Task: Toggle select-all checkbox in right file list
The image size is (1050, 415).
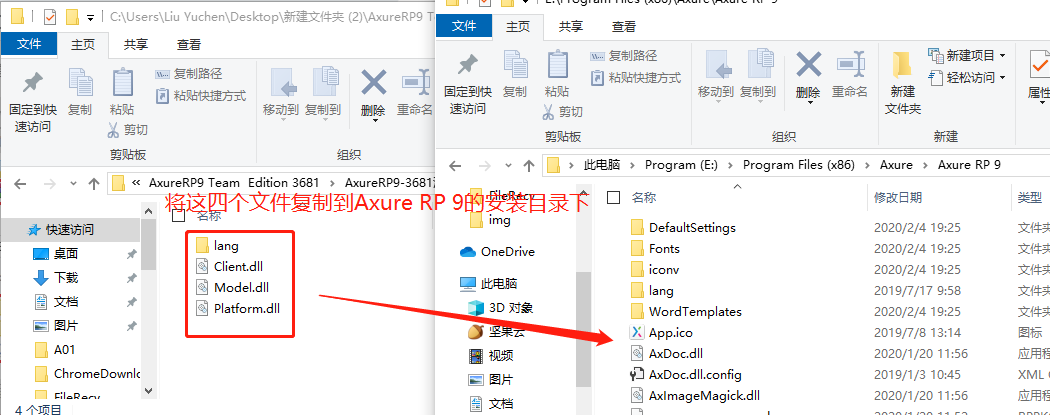Action: (x=613, y=197)
